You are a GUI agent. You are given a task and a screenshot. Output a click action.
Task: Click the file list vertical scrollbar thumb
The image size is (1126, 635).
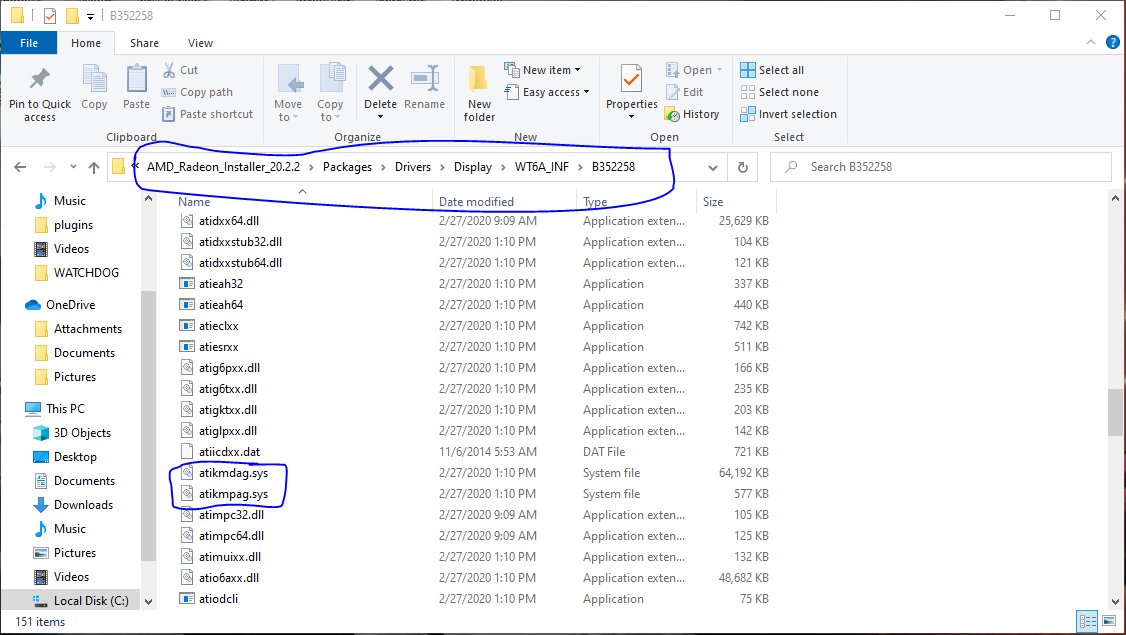[x=1115, y=412]
